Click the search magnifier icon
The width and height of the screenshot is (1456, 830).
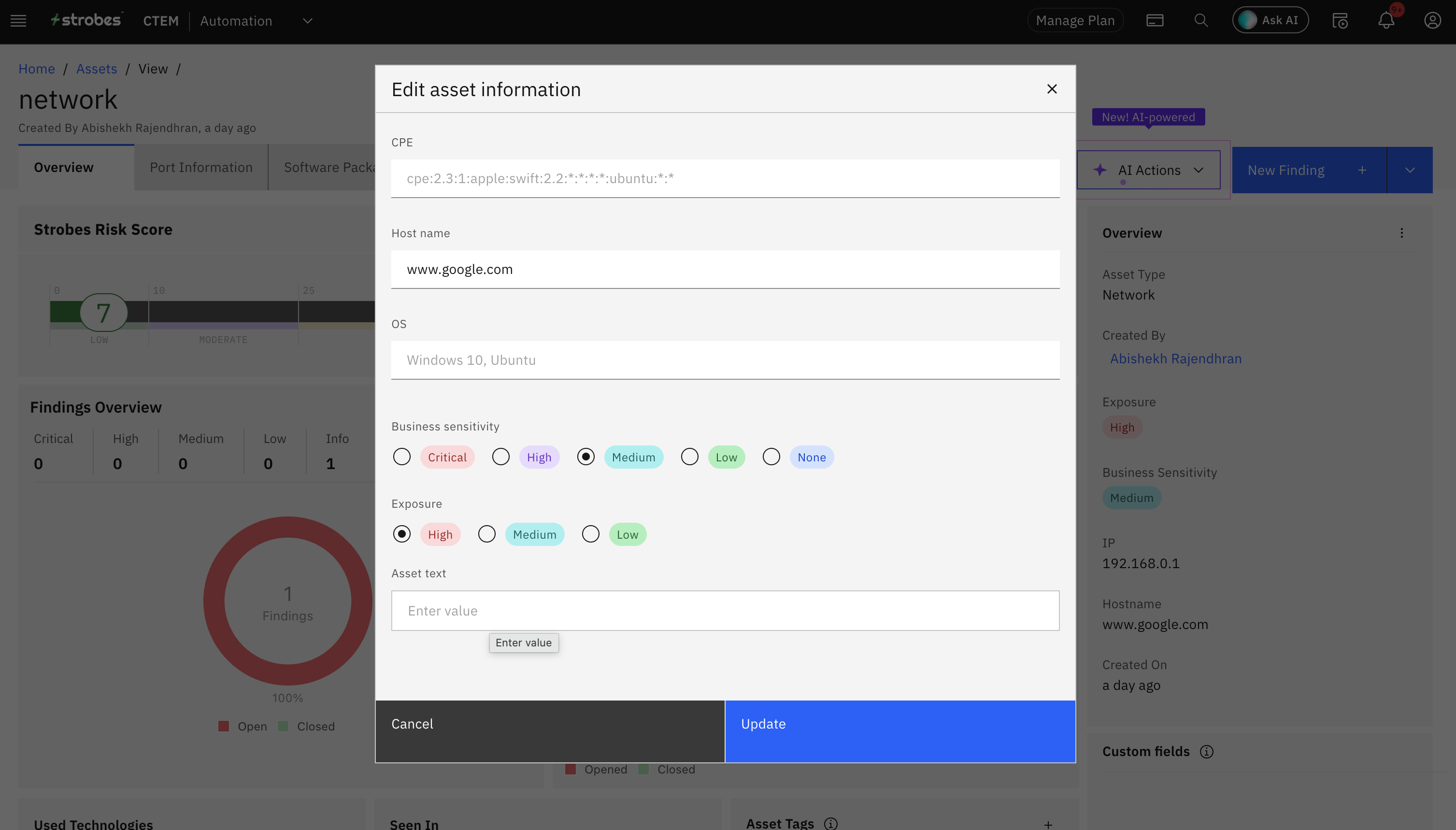pos(1201,20)
